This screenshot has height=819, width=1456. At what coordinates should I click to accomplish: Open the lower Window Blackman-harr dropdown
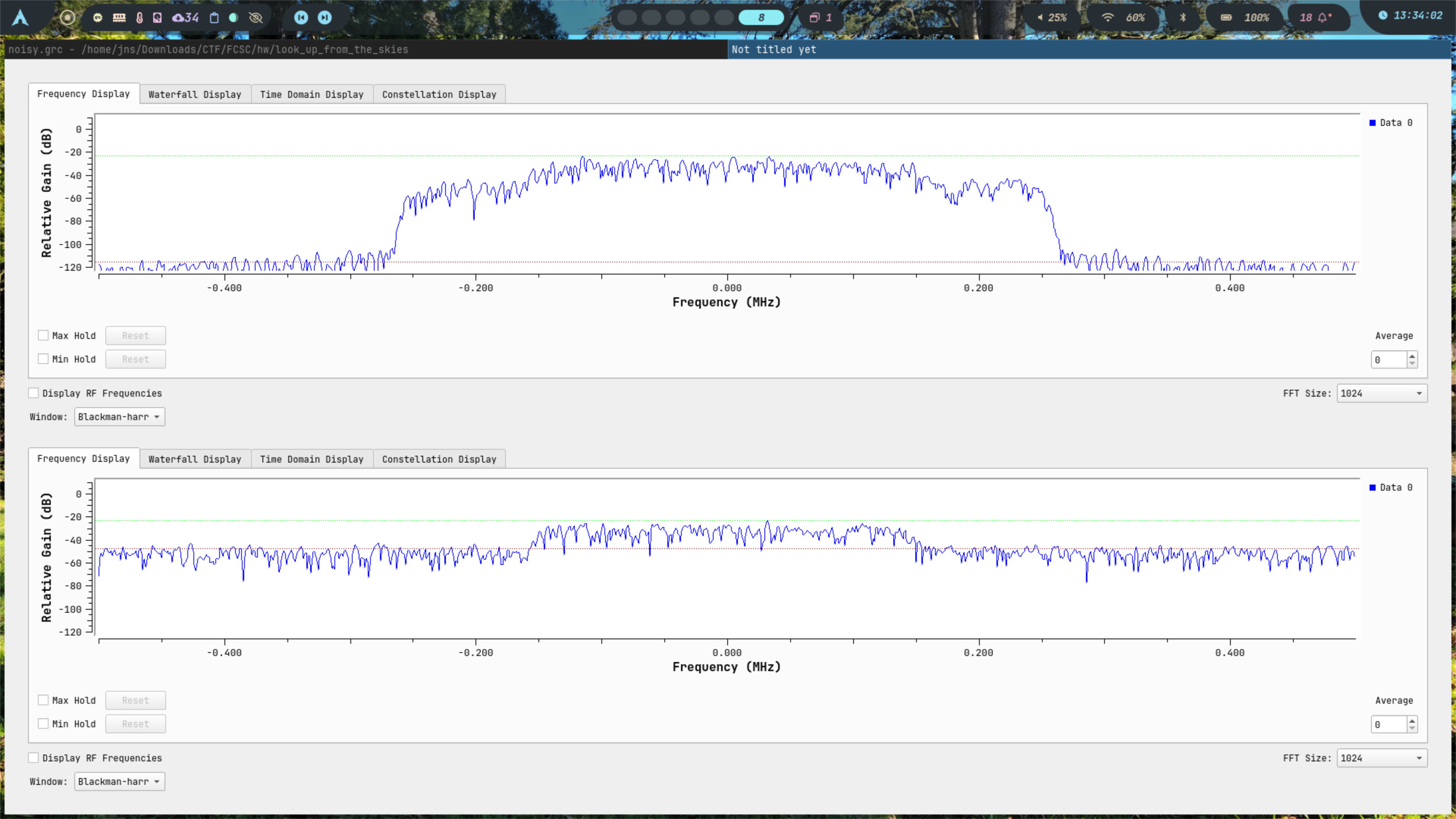pos(119,782)
